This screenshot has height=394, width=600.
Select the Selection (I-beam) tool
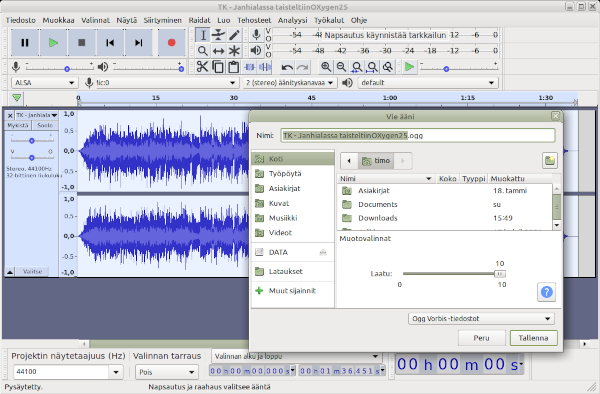coord(203,35)
